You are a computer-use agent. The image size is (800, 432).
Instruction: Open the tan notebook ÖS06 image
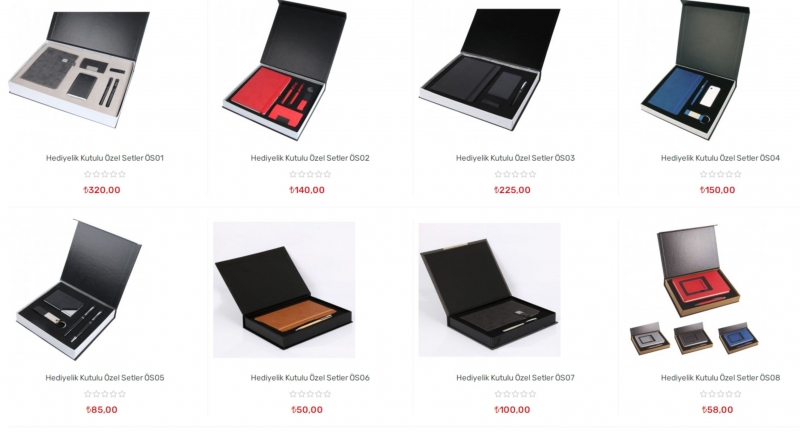click(x=284, y=290)
